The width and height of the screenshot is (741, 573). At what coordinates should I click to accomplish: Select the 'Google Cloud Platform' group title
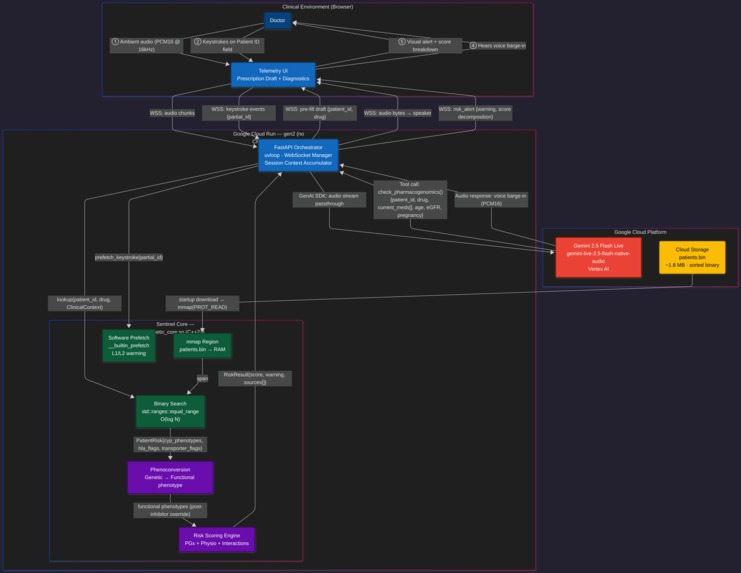(x=640, y=232)
